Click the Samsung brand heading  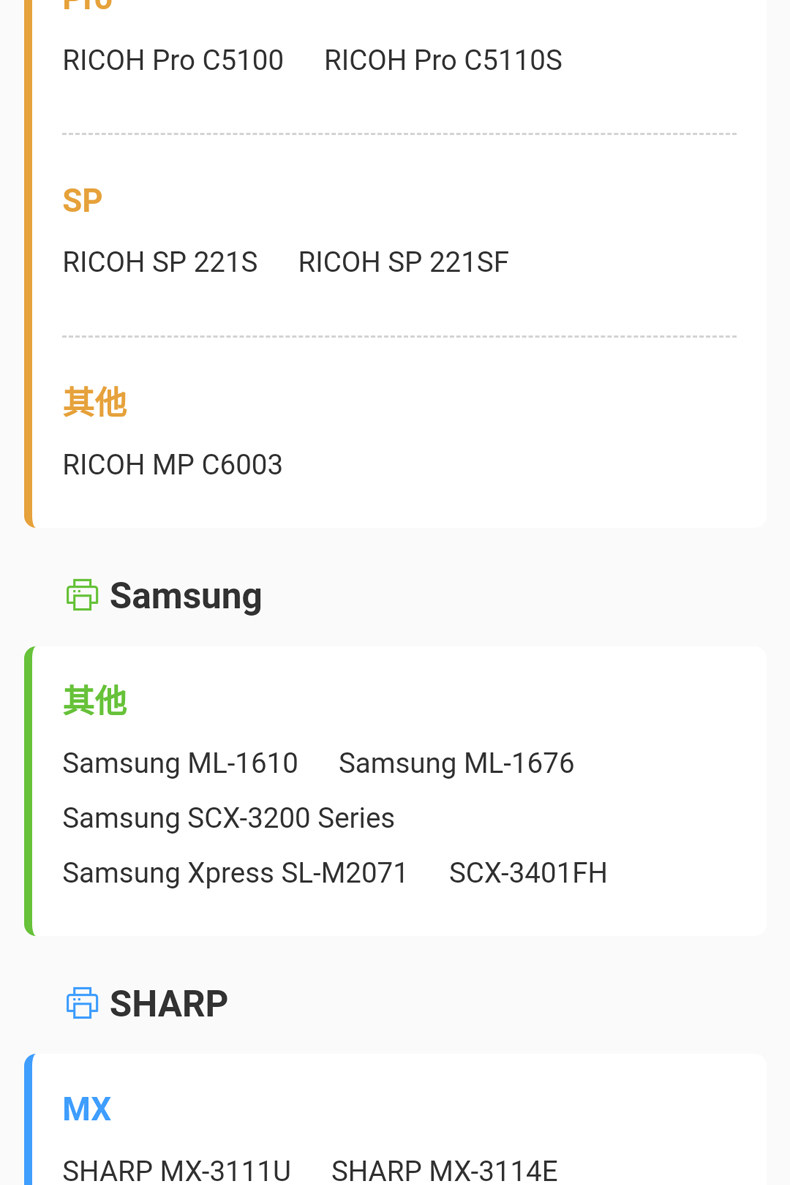186,596
